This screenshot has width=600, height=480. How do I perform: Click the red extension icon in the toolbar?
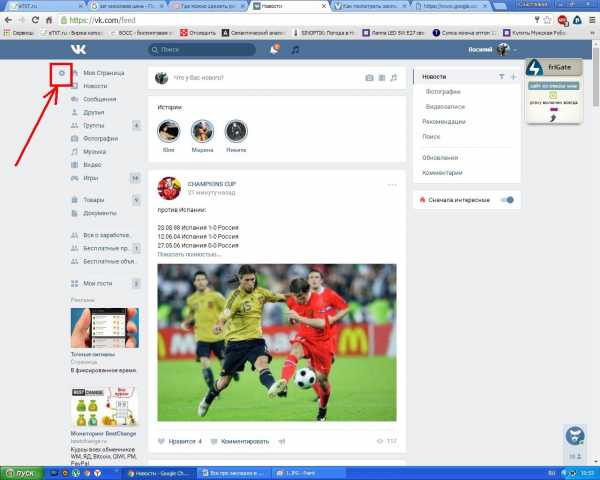(x=562, y=20)
